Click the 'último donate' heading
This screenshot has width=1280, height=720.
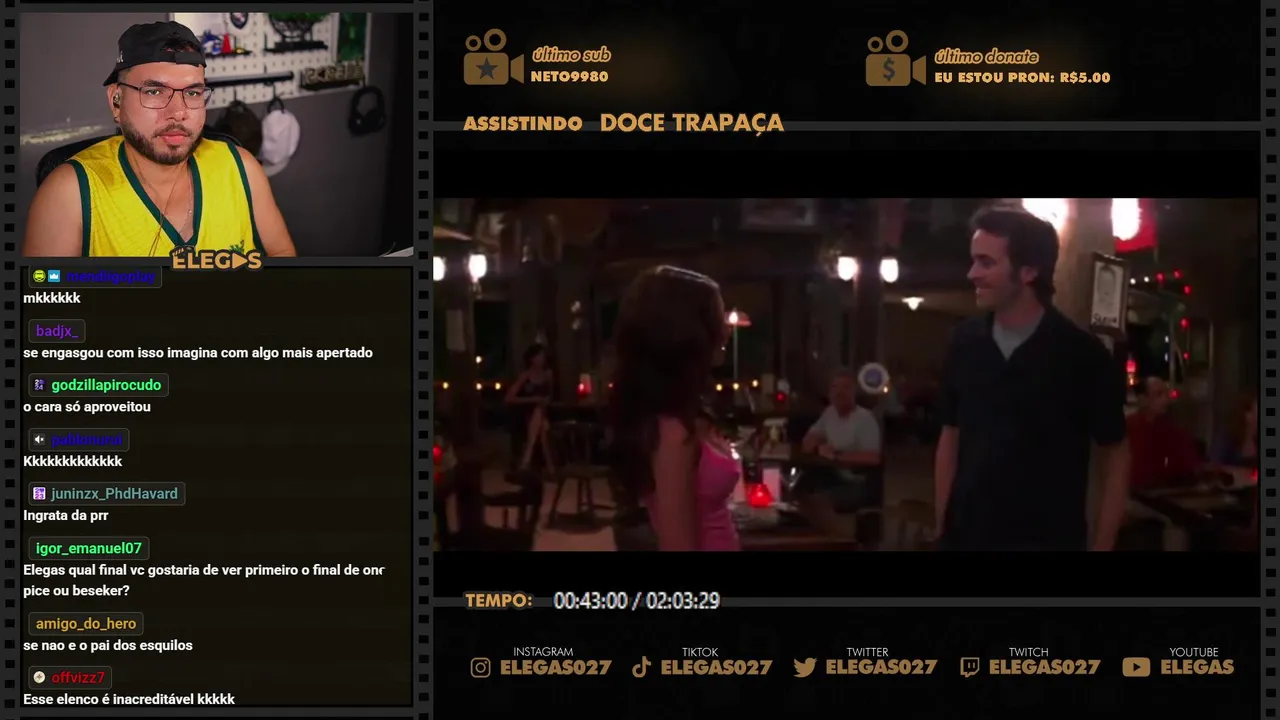coord(986,56)
